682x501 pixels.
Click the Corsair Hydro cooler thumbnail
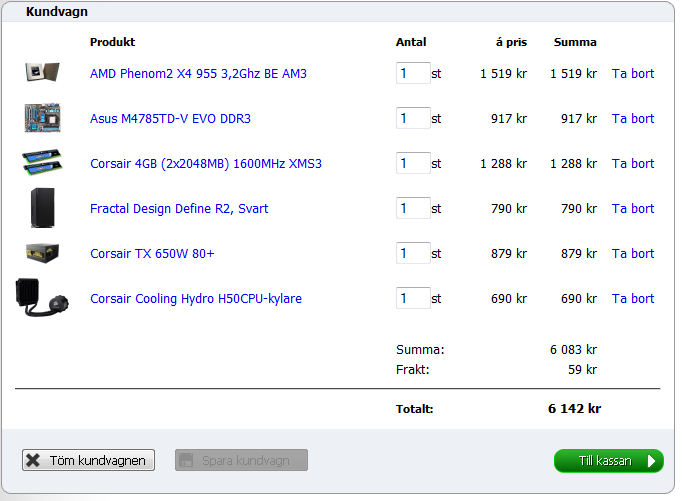(x=43, y=298)
